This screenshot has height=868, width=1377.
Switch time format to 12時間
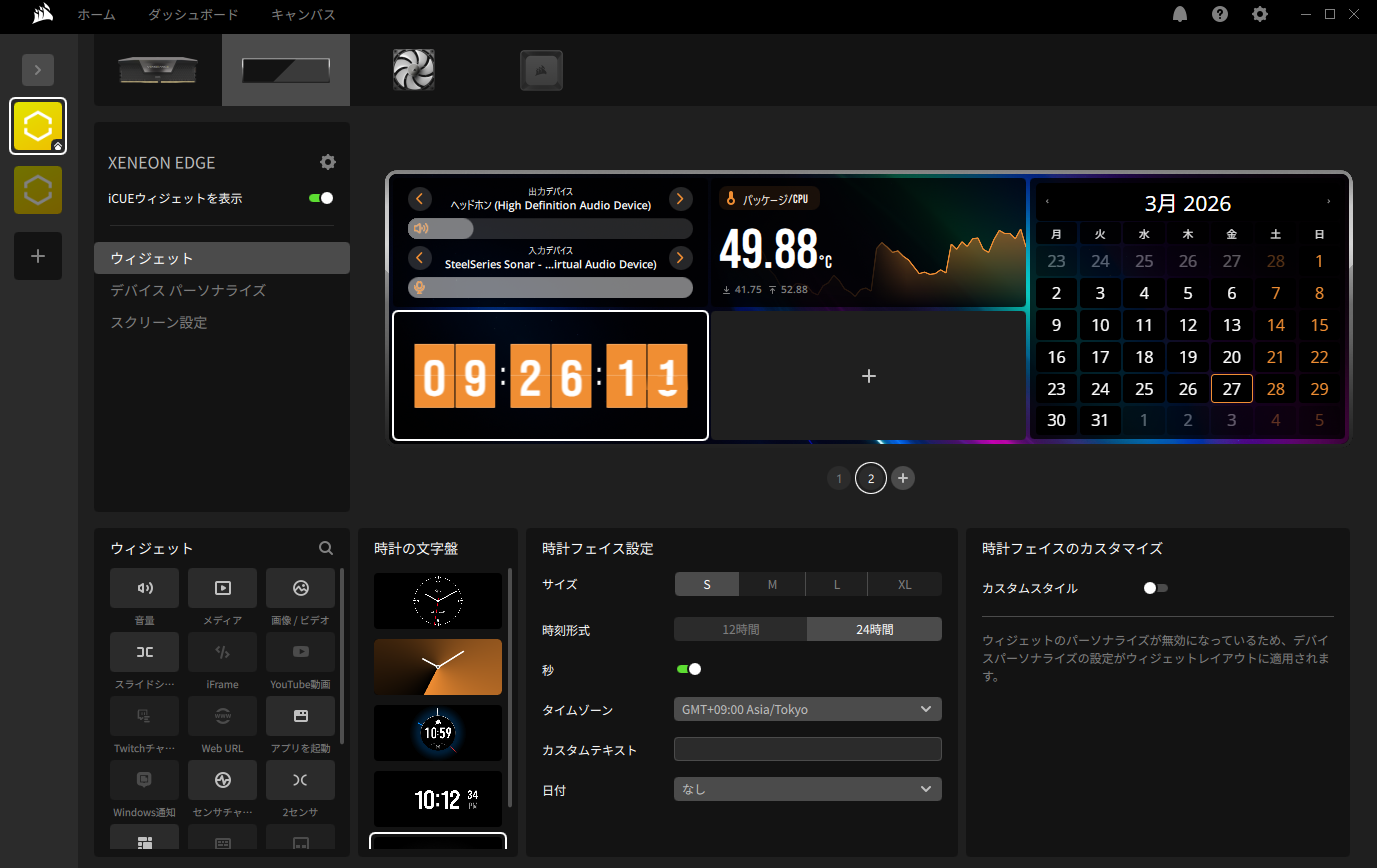pyautogui.click(x=740, y=629)
